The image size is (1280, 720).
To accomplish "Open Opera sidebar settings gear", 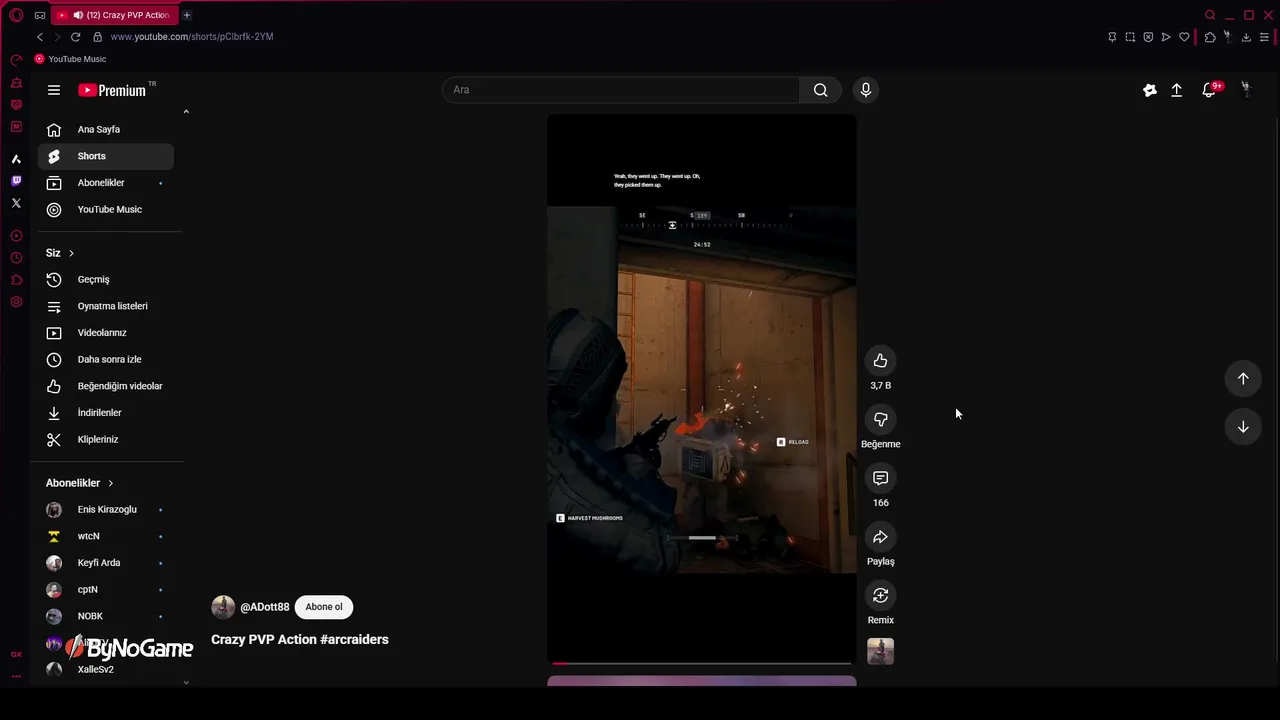I will point(16,302).
